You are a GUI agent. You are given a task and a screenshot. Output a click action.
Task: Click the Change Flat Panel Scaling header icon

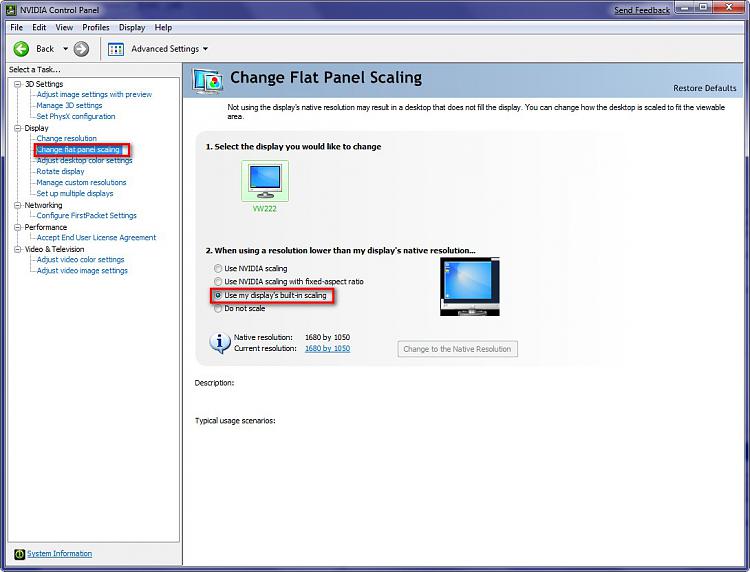208,80
